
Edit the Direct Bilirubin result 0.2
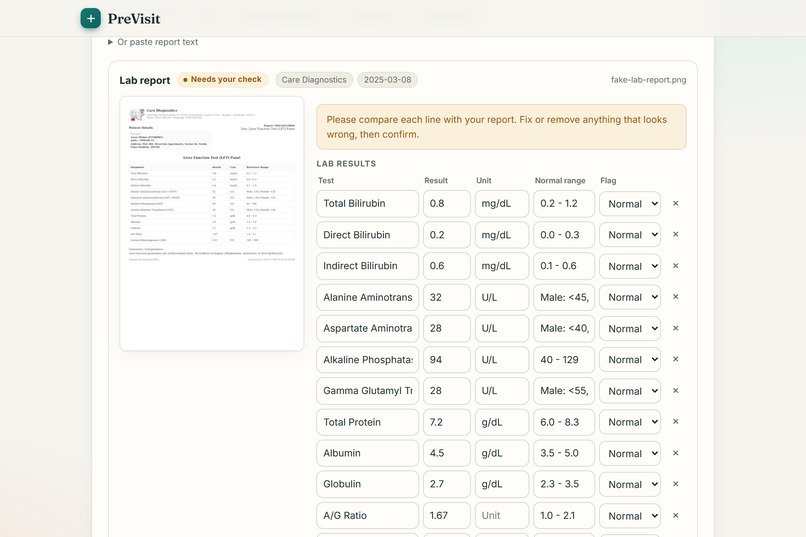(447, 235)
